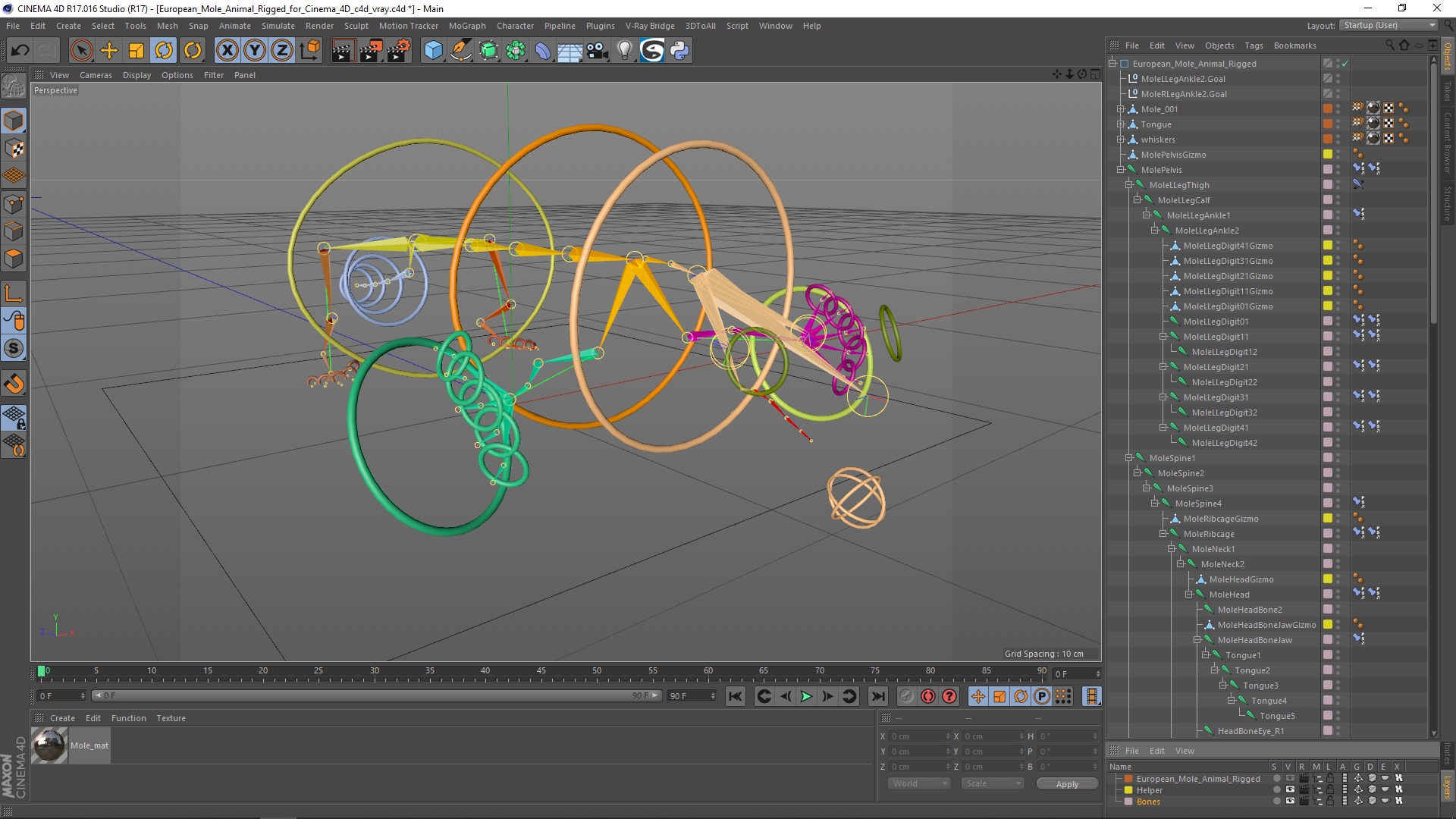Screen dimensions: 1456x819
Task: Add a Light object
Action: (x=624, y=51)
